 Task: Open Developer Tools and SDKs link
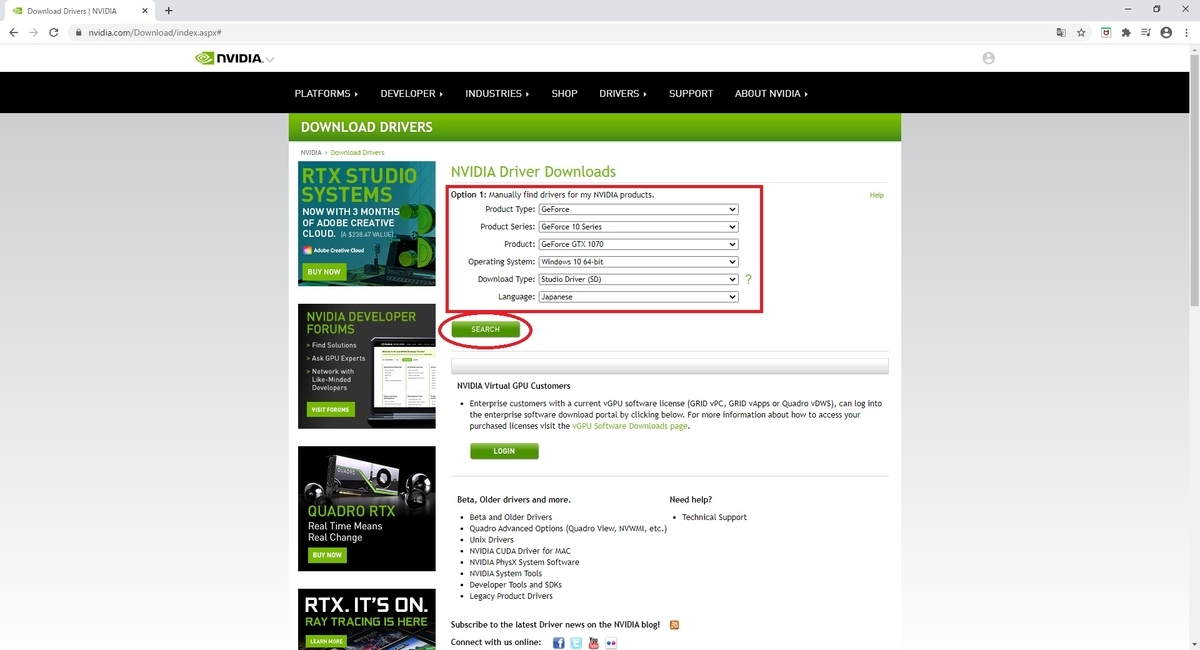click(516, 585)
